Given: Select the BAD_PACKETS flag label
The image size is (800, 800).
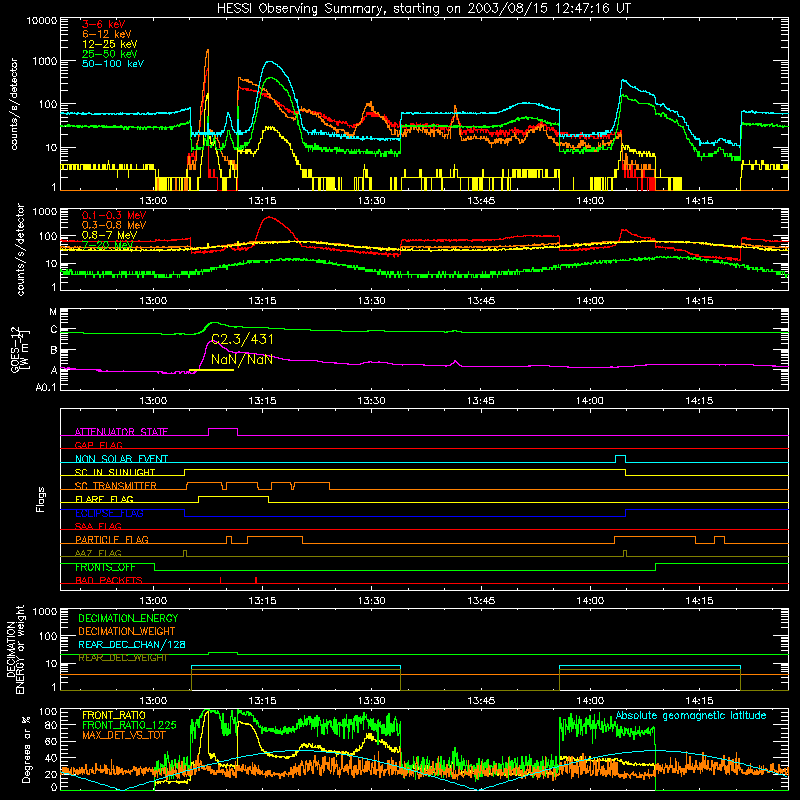Looking at the screenshot, I should pos(109,580).
